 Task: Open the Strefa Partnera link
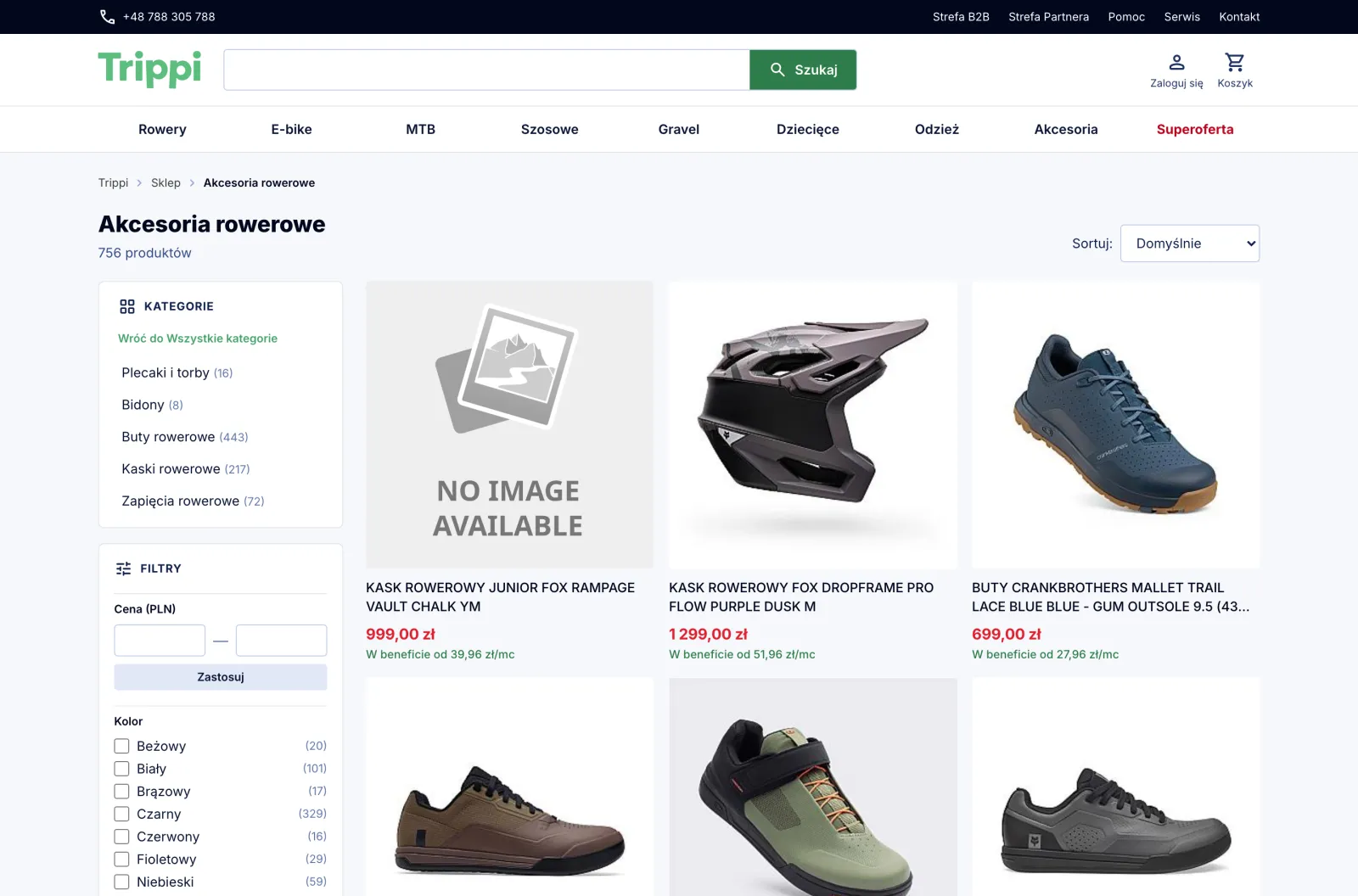1048,17
